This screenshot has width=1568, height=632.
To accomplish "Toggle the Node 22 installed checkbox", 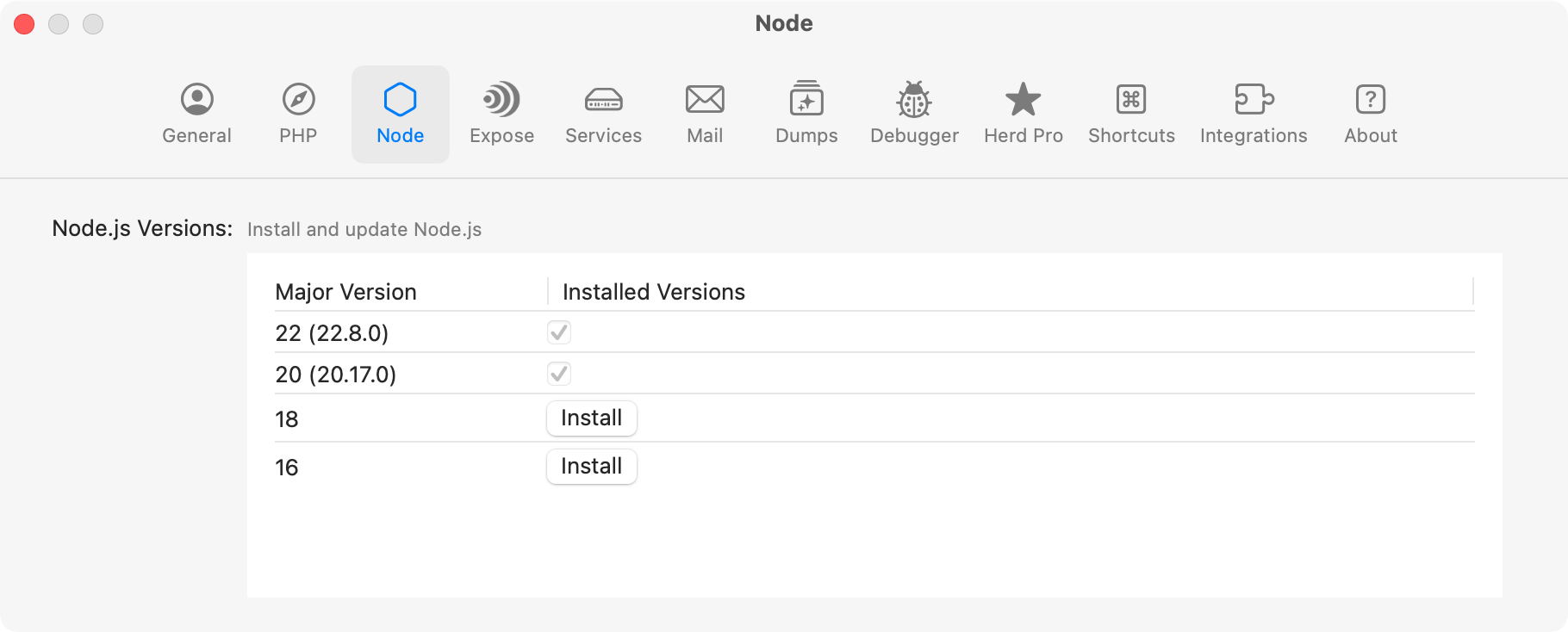I will click(559, 332).
